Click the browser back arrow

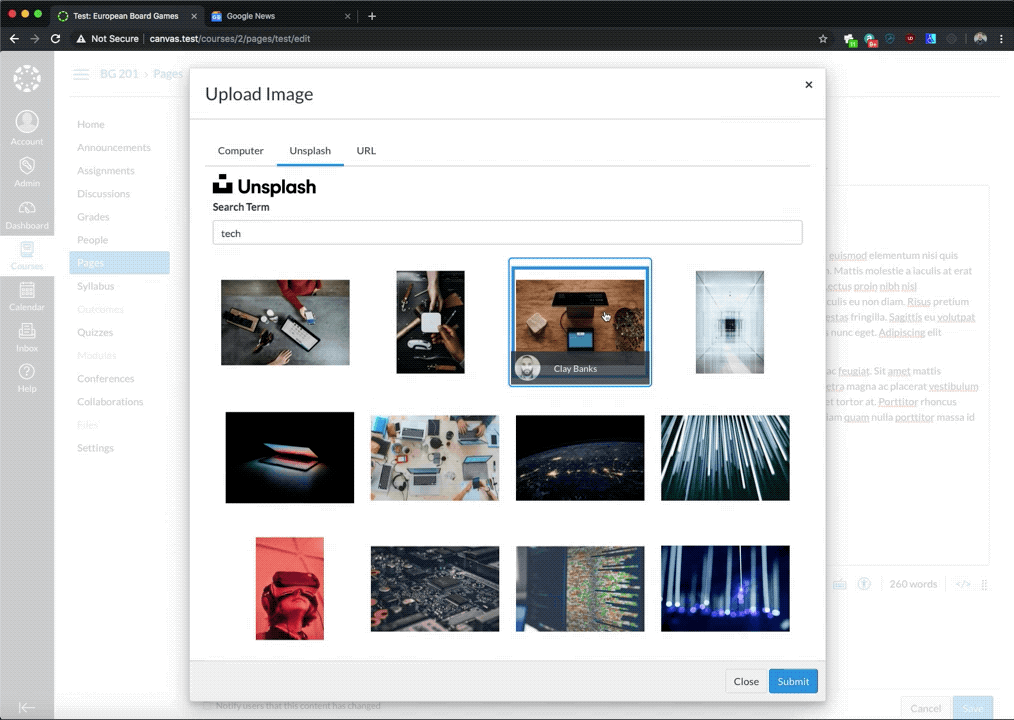[x=14, y=39]
